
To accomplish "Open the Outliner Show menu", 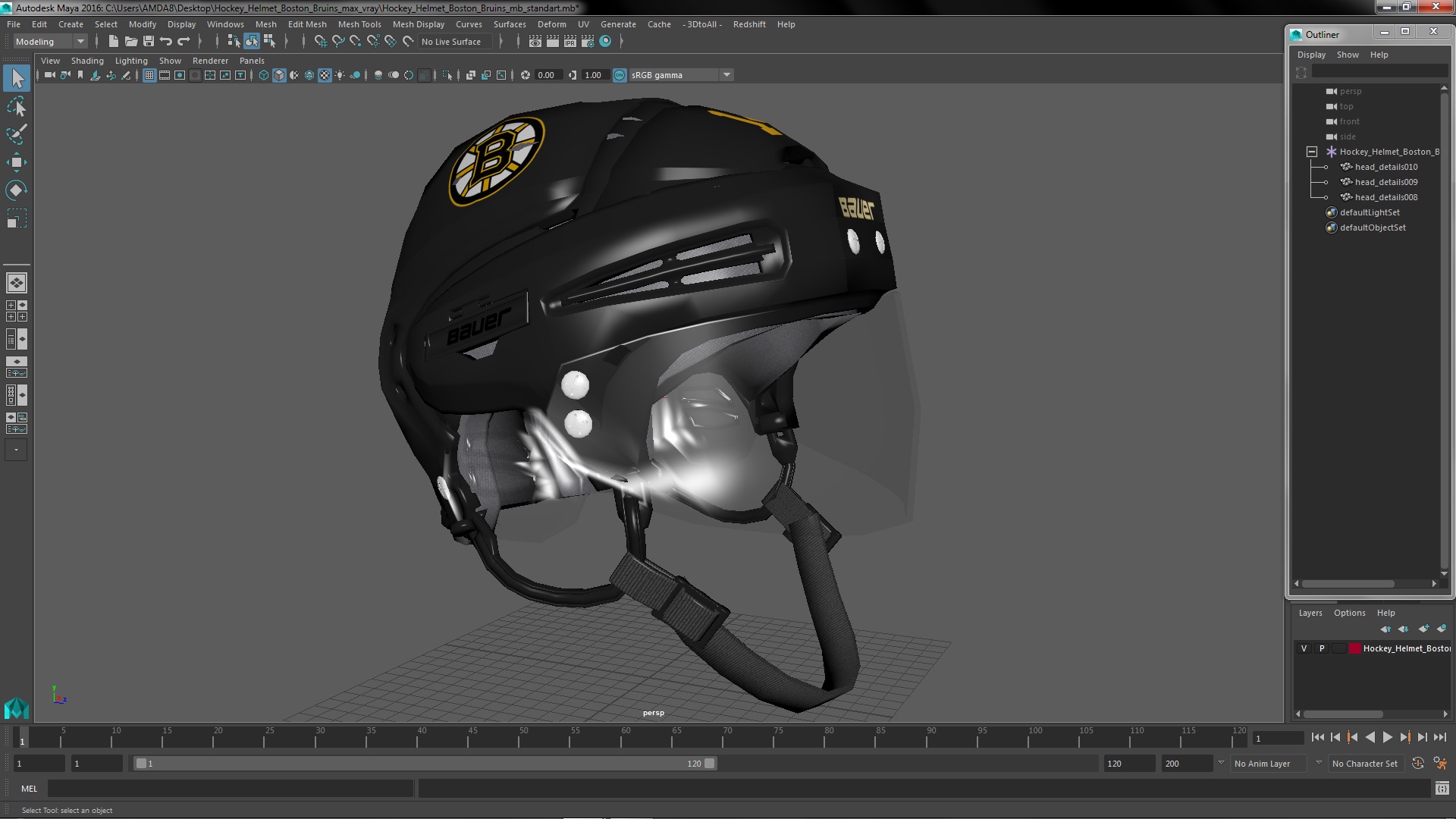I will coord(1348,55).
